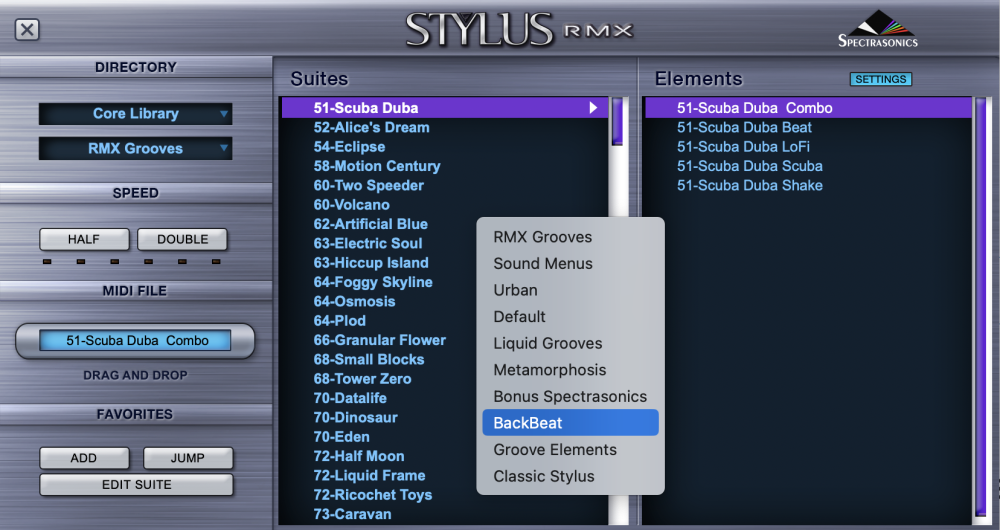Choose Default from popup menu
Image resolution: width=1000 pixels, height=530 pixels.
click(570, 317)
